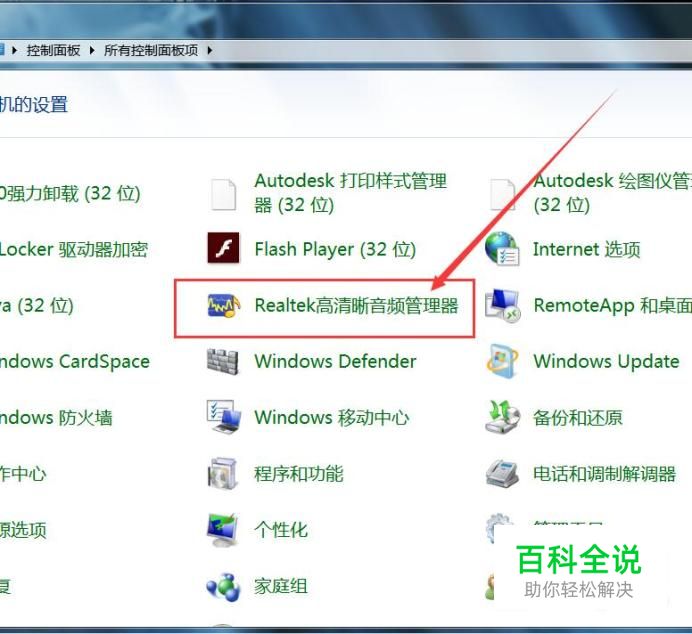Open the 家庭组 spheres icon
The image size is (692, 634).
coord(223,586)
